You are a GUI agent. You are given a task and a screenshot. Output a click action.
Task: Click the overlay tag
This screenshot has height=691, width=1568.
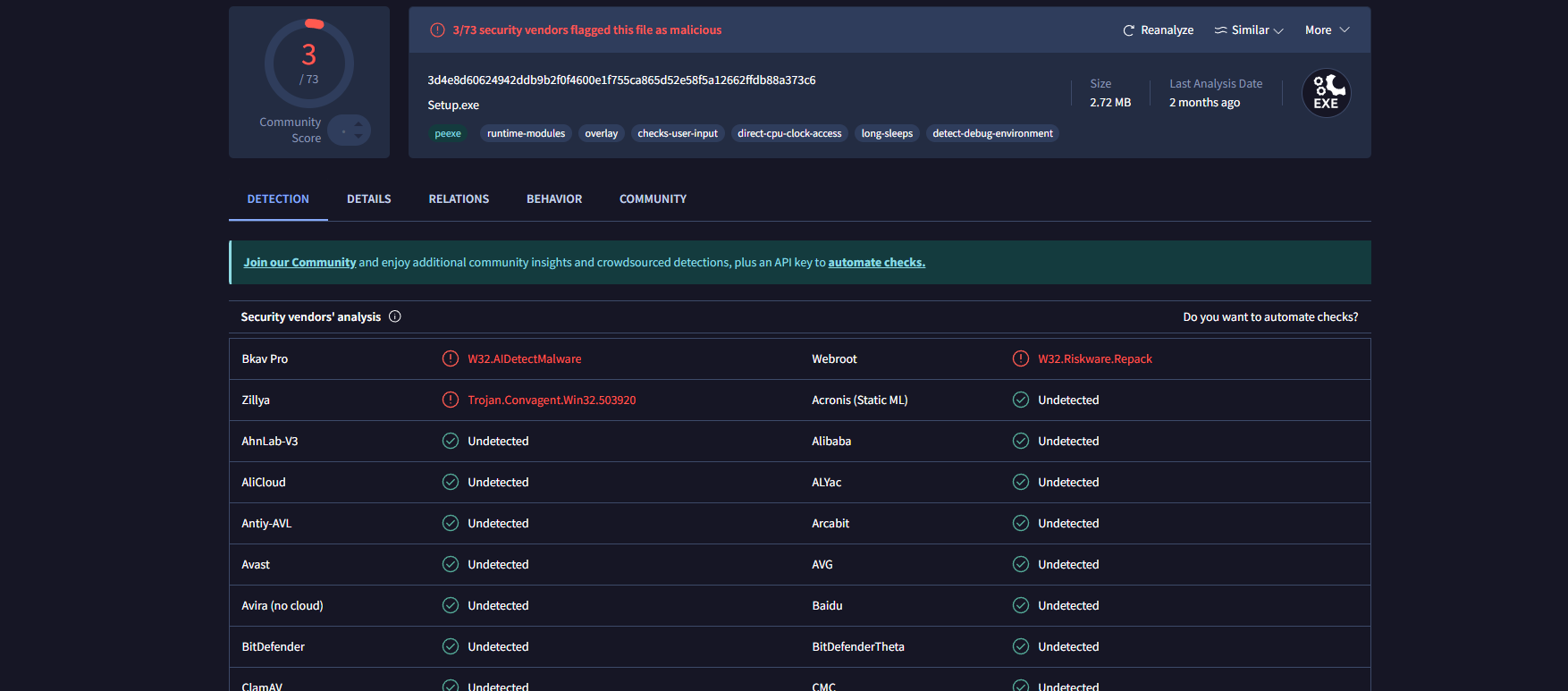coord(602,134)
